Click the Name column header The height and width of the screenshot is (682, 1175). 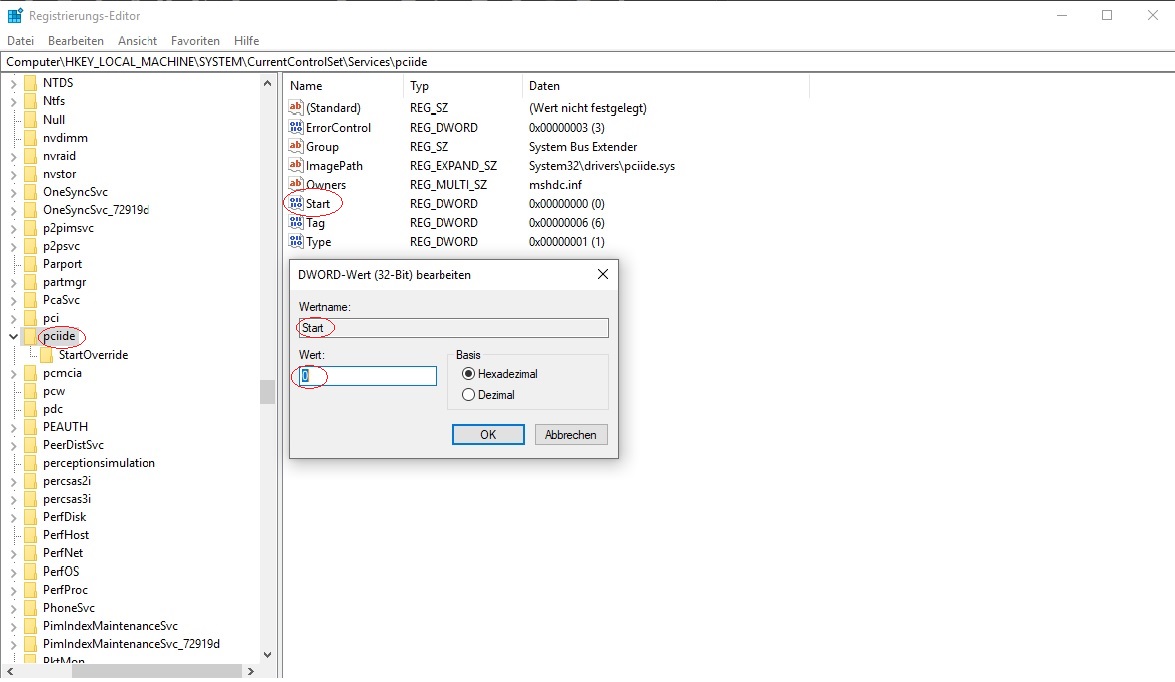(343, 85)
